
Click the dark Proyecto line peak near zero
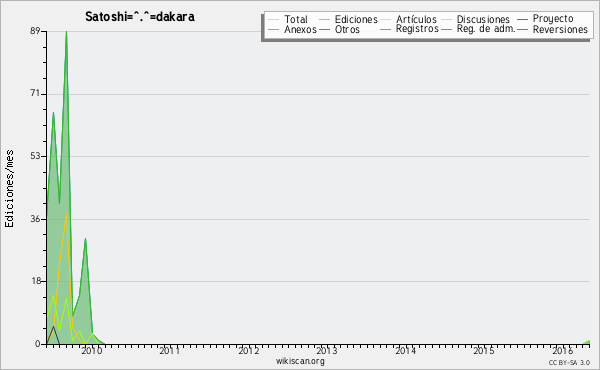point(54,326)
